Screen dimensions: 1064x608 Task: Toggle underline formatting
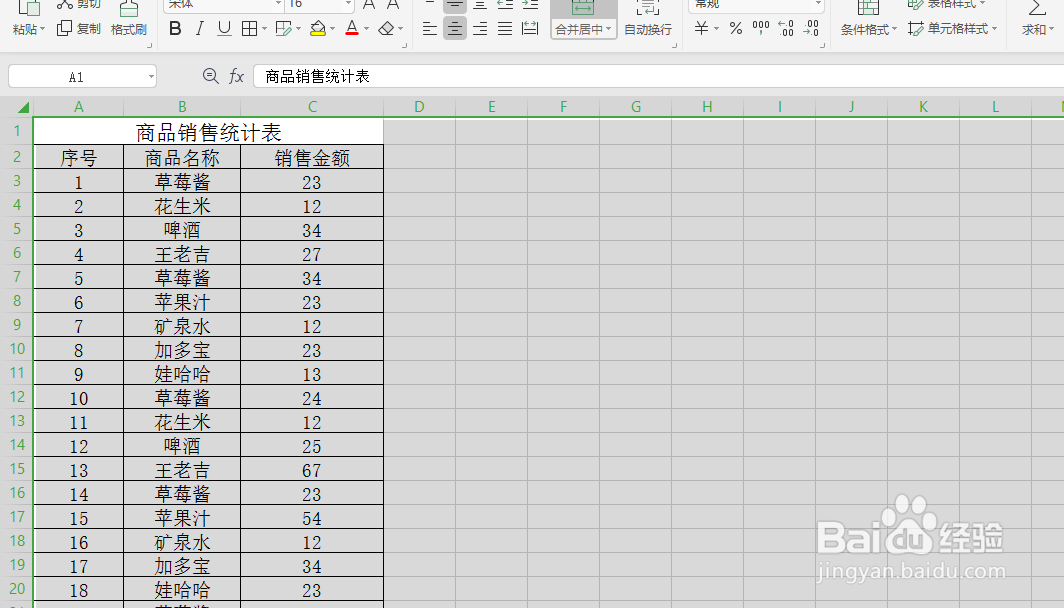coord(224,28)
